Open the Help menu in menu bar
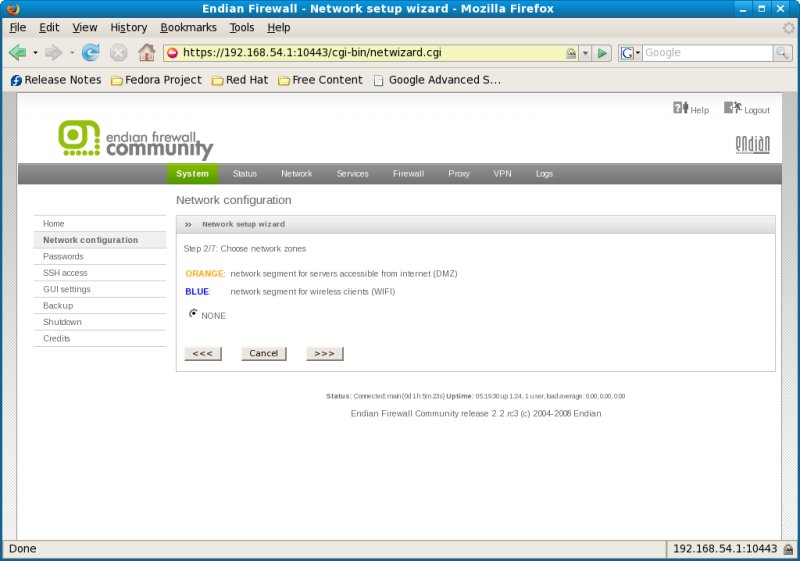The height and width of the screenshot is (561, 800). [279, 28]
